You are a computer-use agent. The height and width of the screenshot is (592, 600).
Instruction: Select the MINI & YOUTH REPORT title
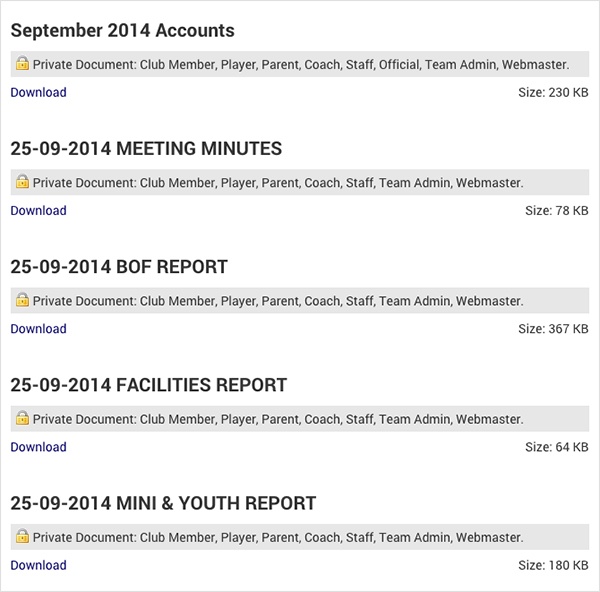163,503
